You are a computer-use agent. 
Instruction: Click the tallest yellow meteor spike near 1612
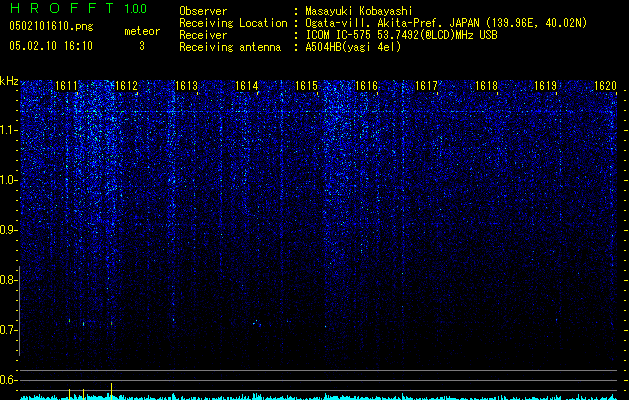112,391
